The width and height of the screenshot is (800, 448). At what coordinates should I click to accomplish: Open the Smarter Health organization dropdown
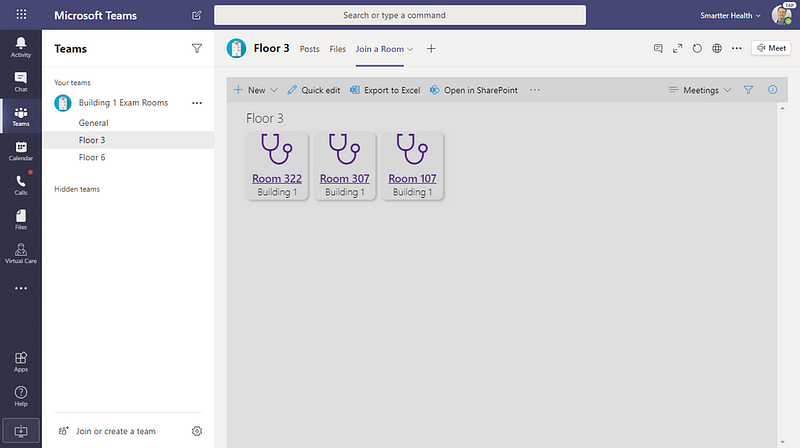(x=730, y=15)
